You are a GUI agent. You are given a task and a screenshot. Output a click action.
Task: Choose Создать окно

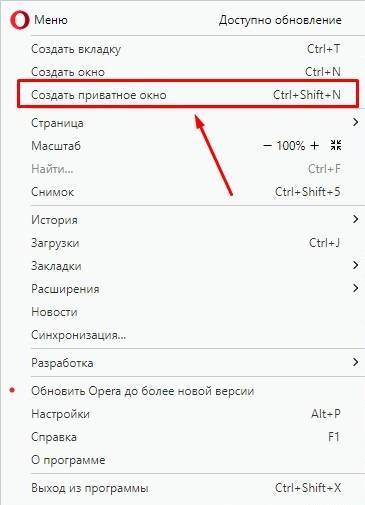[186, 72]
